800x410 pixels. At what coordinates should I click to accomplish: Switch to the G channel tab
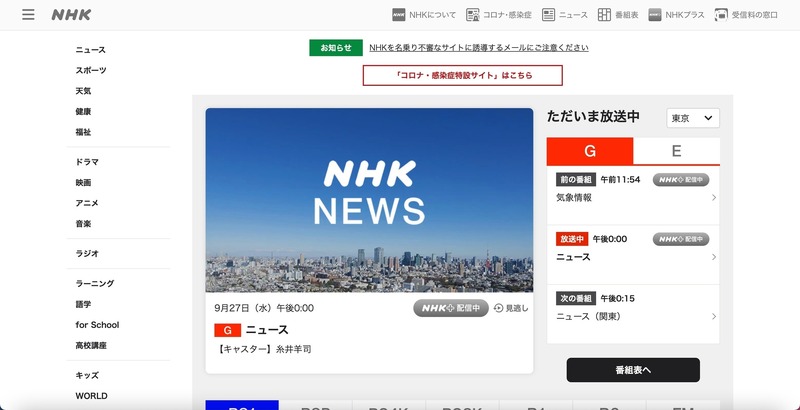(590, 151)
